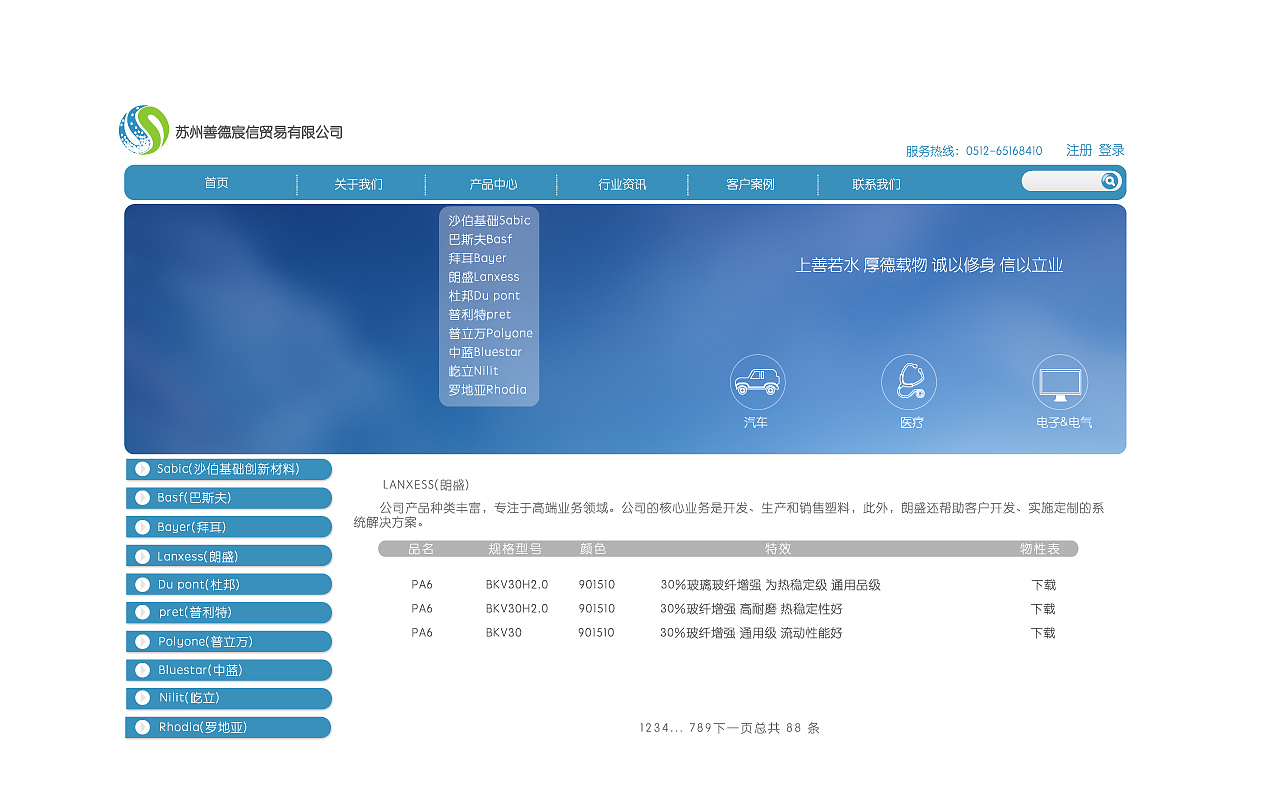Click the arrow icon beside Polyone sidebar item
This screenshot has height=800, width=1280.
(142, 641)
